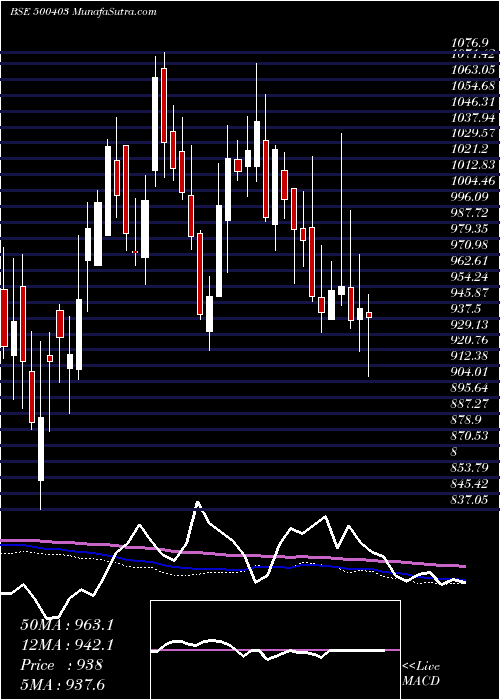This screenshot has width=500, height=700.
Task: Select the 1076.9 price axis label
Action: [469, 43]
